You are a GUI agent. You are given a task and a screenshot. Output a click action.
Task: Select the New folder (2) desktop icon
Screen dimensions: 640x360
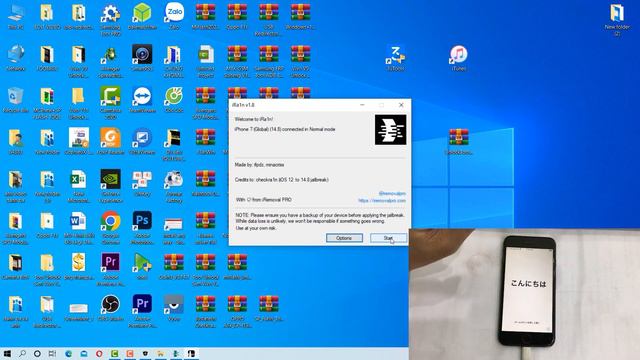pos(617,19)
